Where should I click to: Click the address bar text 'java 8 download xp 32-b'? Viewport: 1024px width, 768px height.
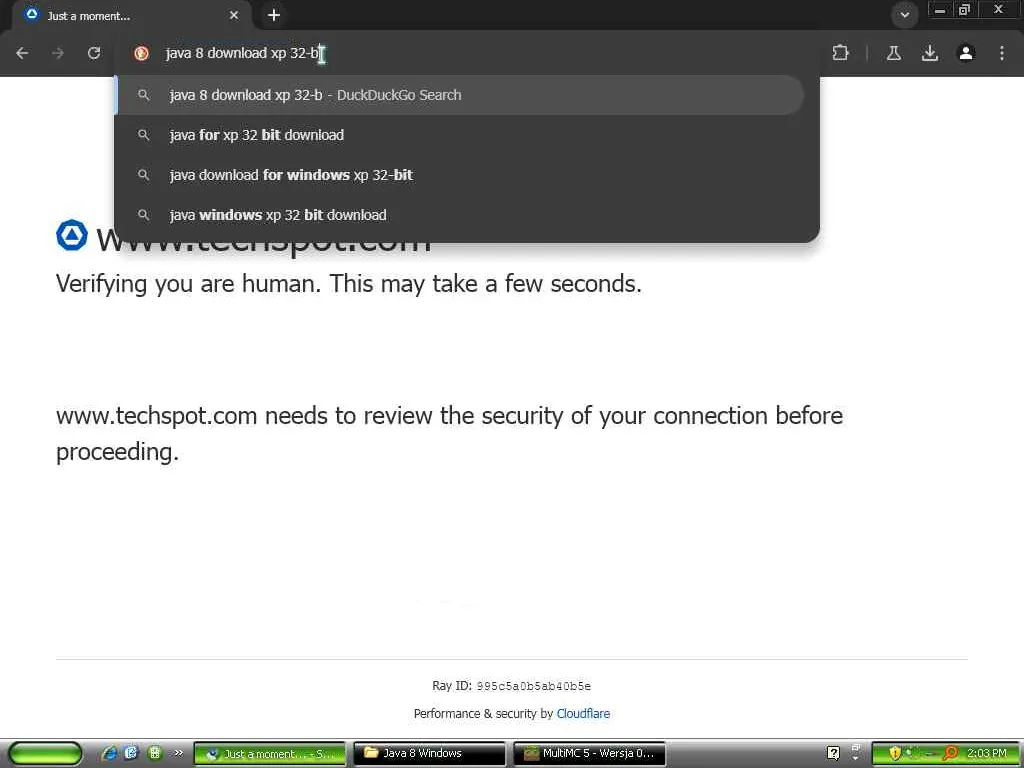click(242, 53)
